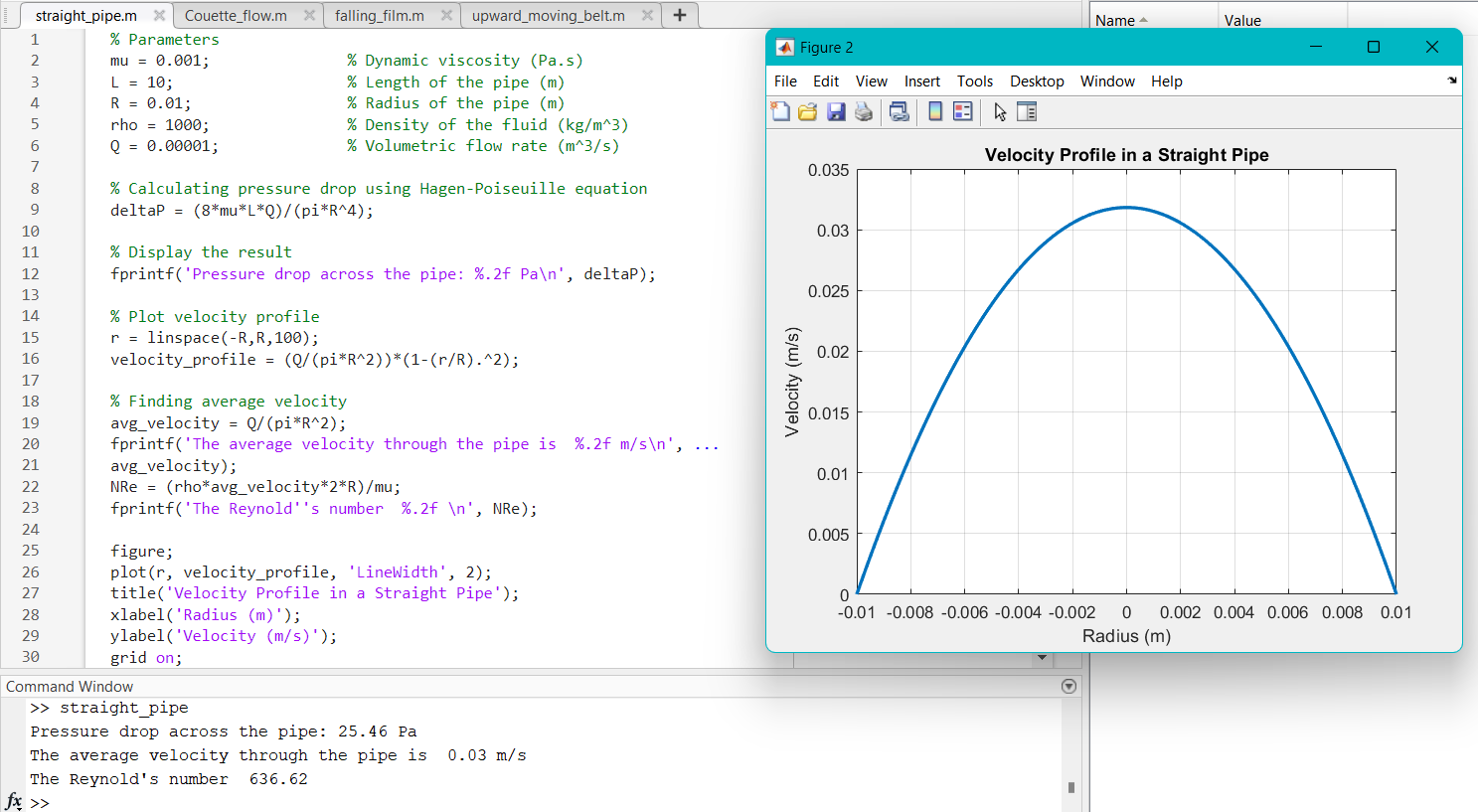This screenshot has width=1478, height=812.
Task: Open the Help menu in Figure 2
Action: pyautogui.click(x=1167, y=81)
